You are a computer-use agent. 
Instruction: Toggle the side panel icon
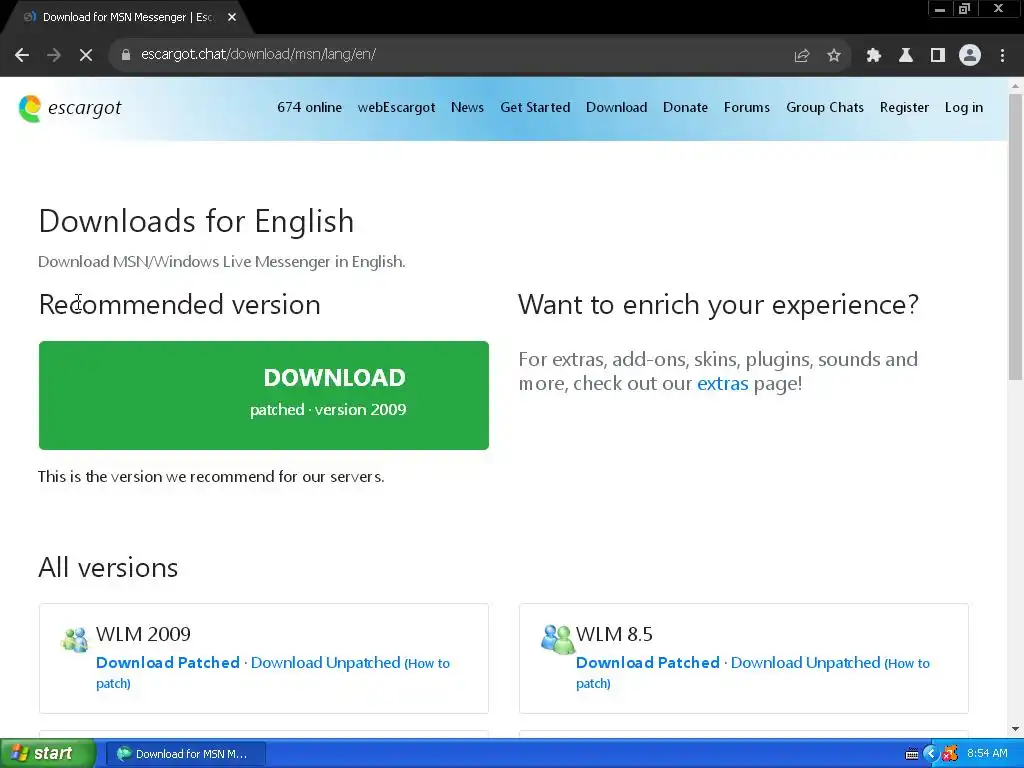(938, 56)
